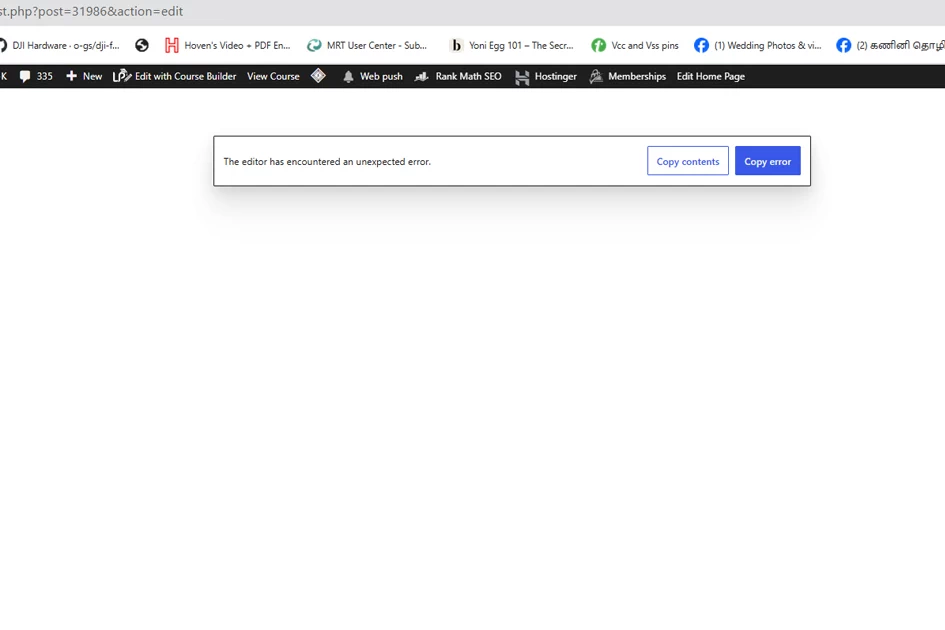Image resolution: width=945 pixels, height=630 pixels.
Task: Open Wedding Photos Facebook bookmark
Action: (758, 45)
